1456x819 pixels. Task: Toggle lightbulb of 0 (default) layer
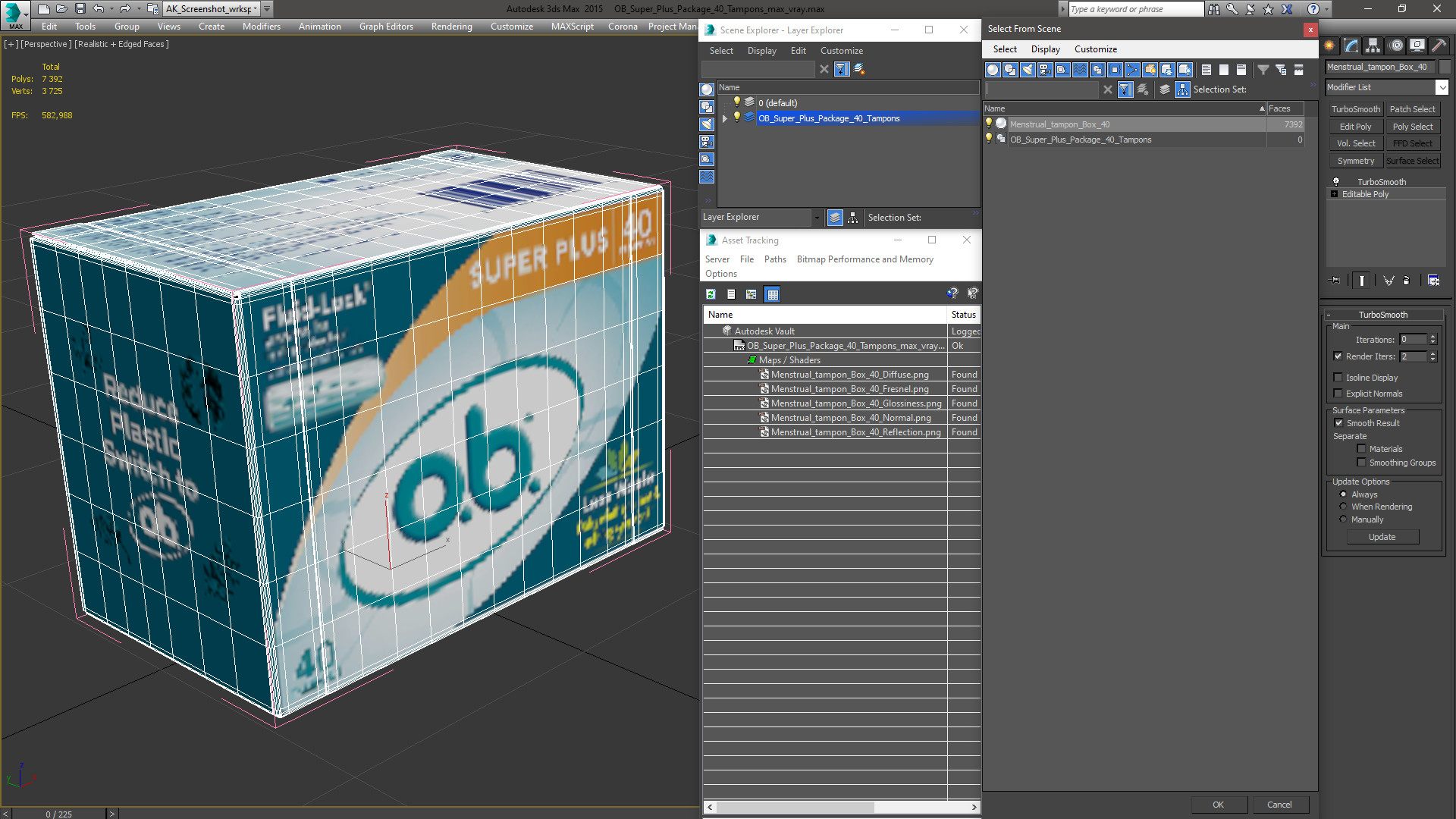[736, 102]
